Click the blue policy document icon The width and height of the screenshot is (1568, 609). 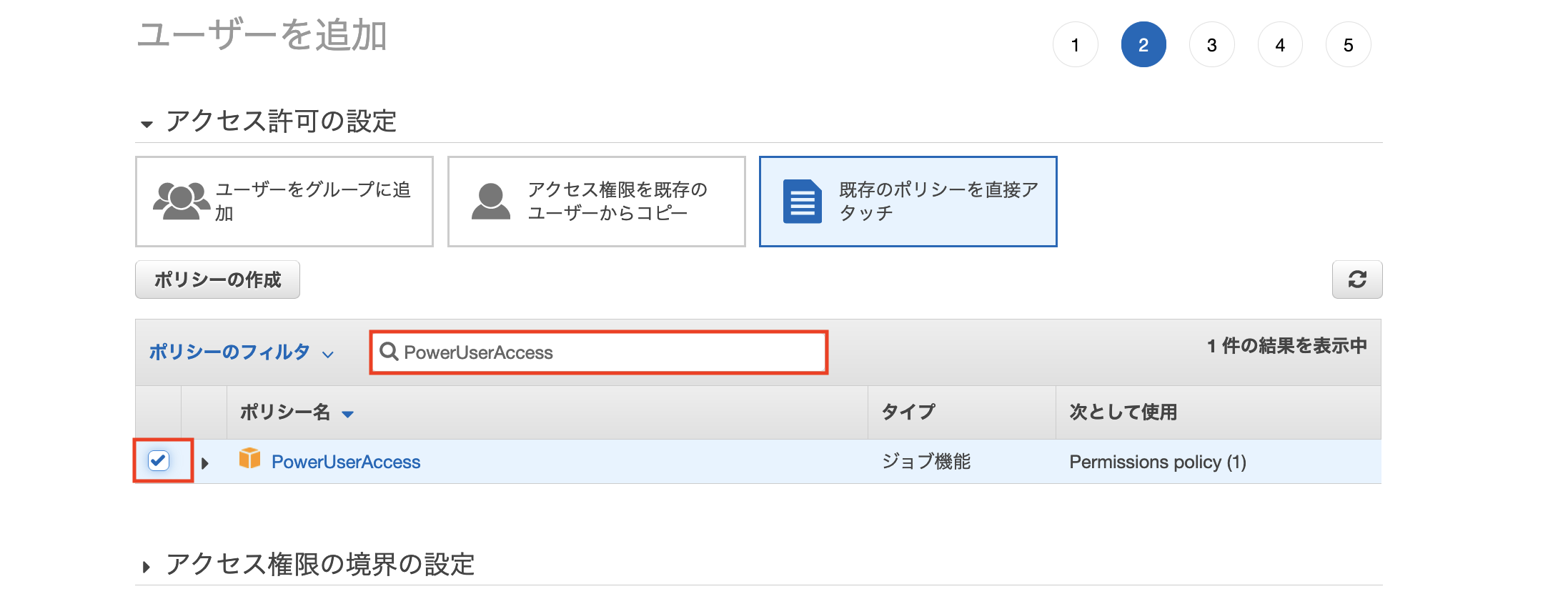tap(802, 202)
